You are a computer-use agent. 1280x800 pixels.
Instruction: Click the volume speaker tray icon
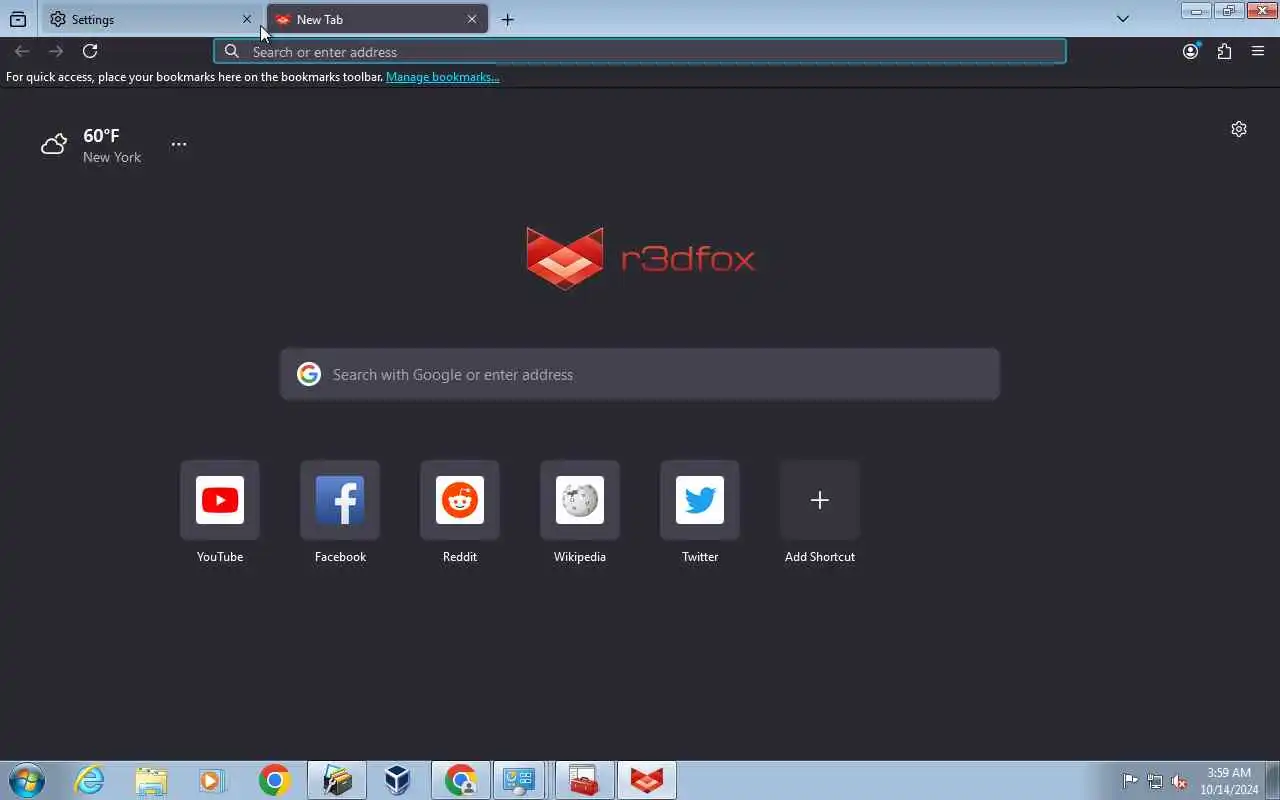click(x=1180, y=781)
